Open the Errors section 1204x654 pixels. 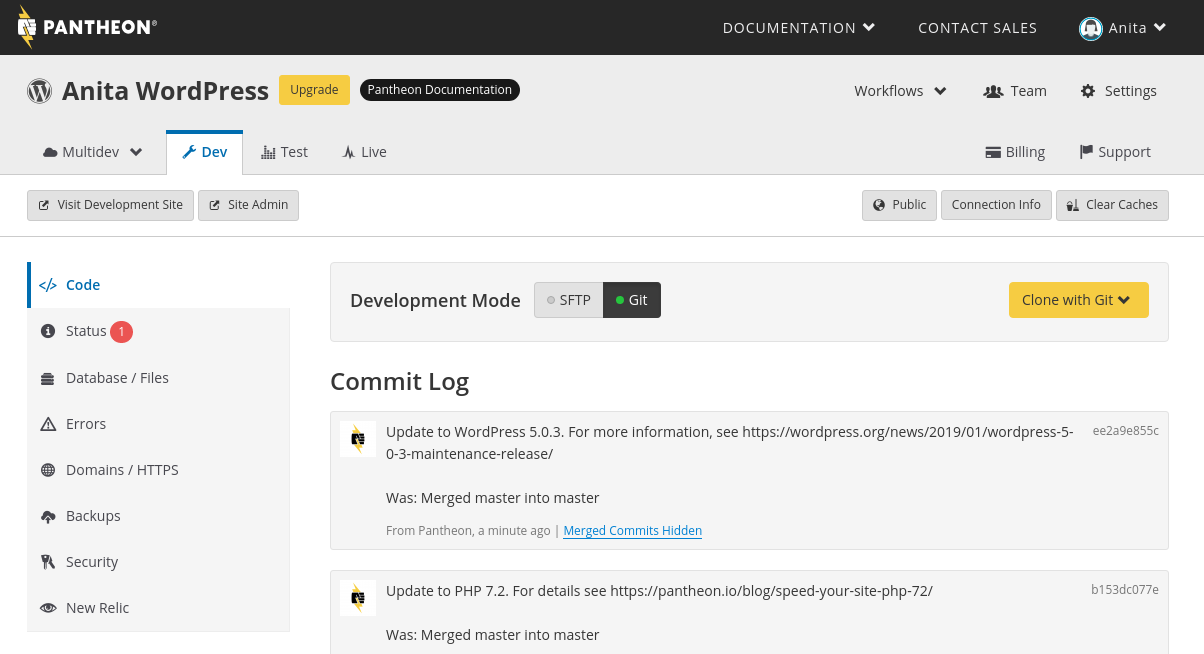click(x=158, y=424)
